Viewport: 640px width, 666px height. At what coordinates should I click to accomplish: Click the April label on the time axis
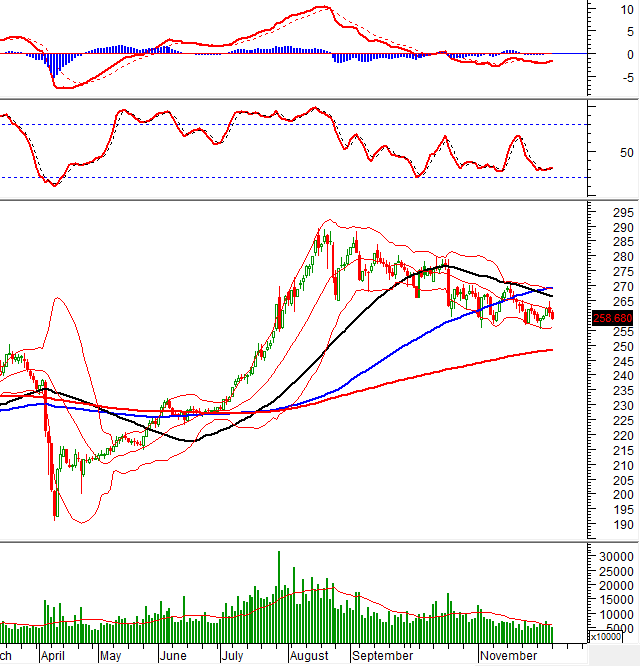pos(53,656)
